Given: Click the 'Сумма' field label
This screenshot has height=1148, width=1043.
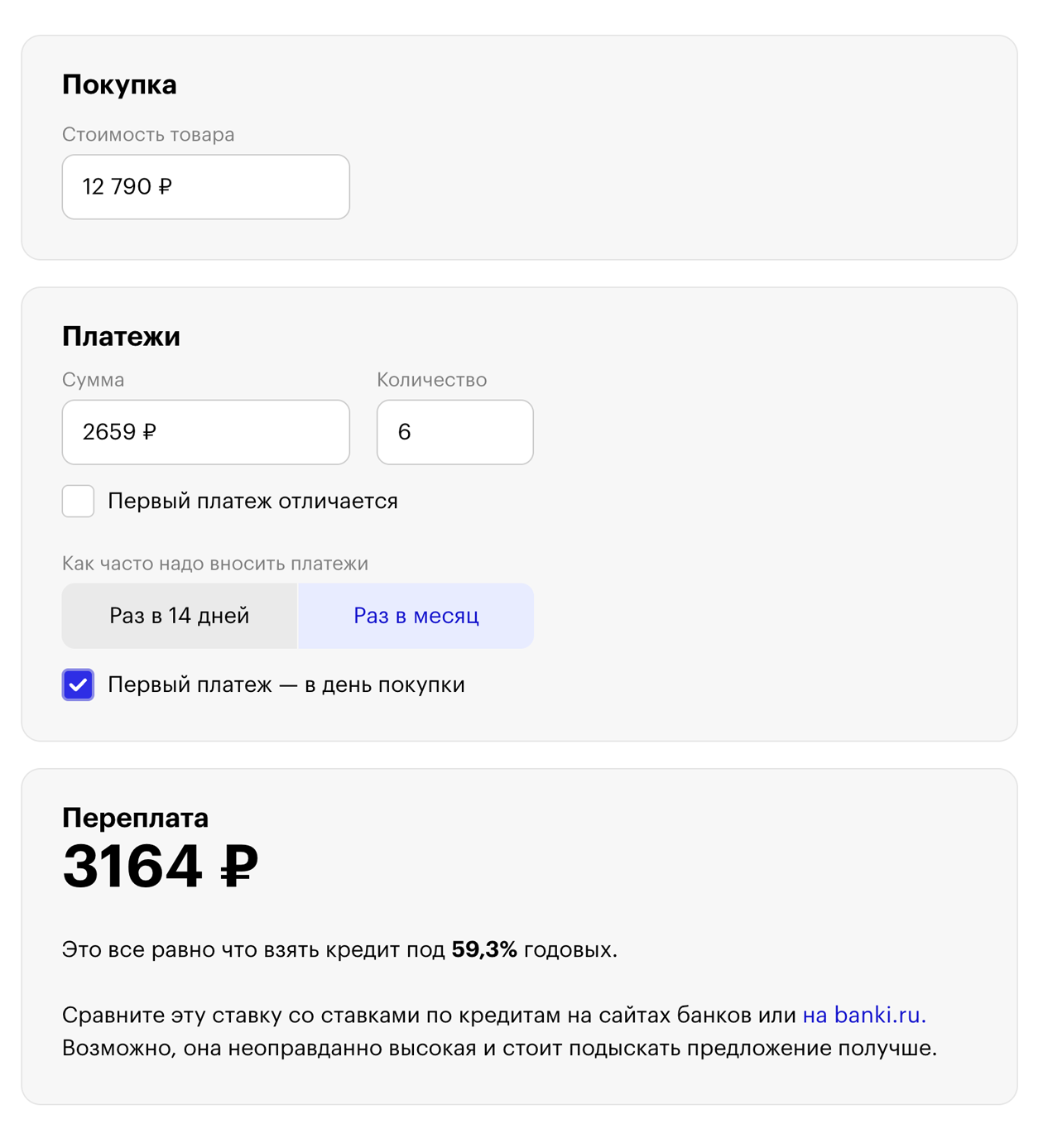Looking at the screenshot, I should click(93, 380).
